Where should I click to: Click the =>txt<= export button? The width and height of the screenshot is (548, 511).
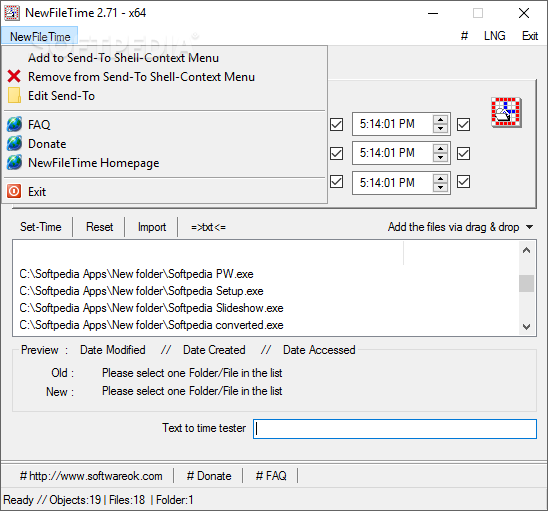point(208,227)
